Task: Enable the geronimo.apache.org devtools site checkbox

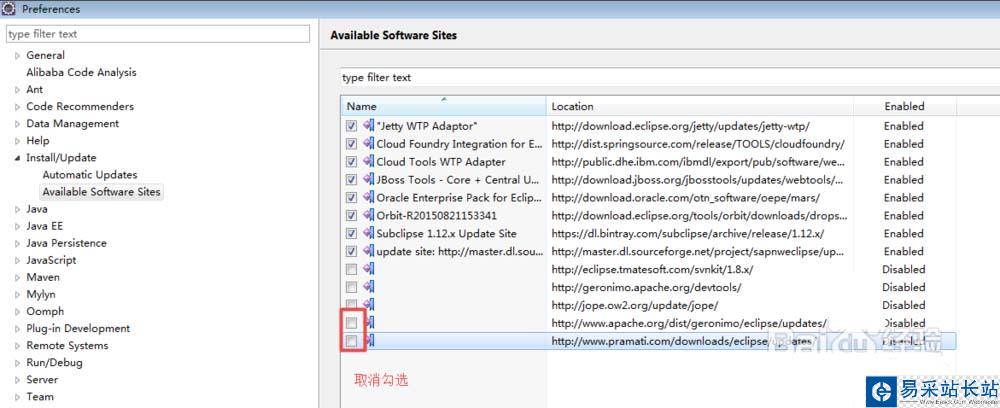Action: point(351,288)
